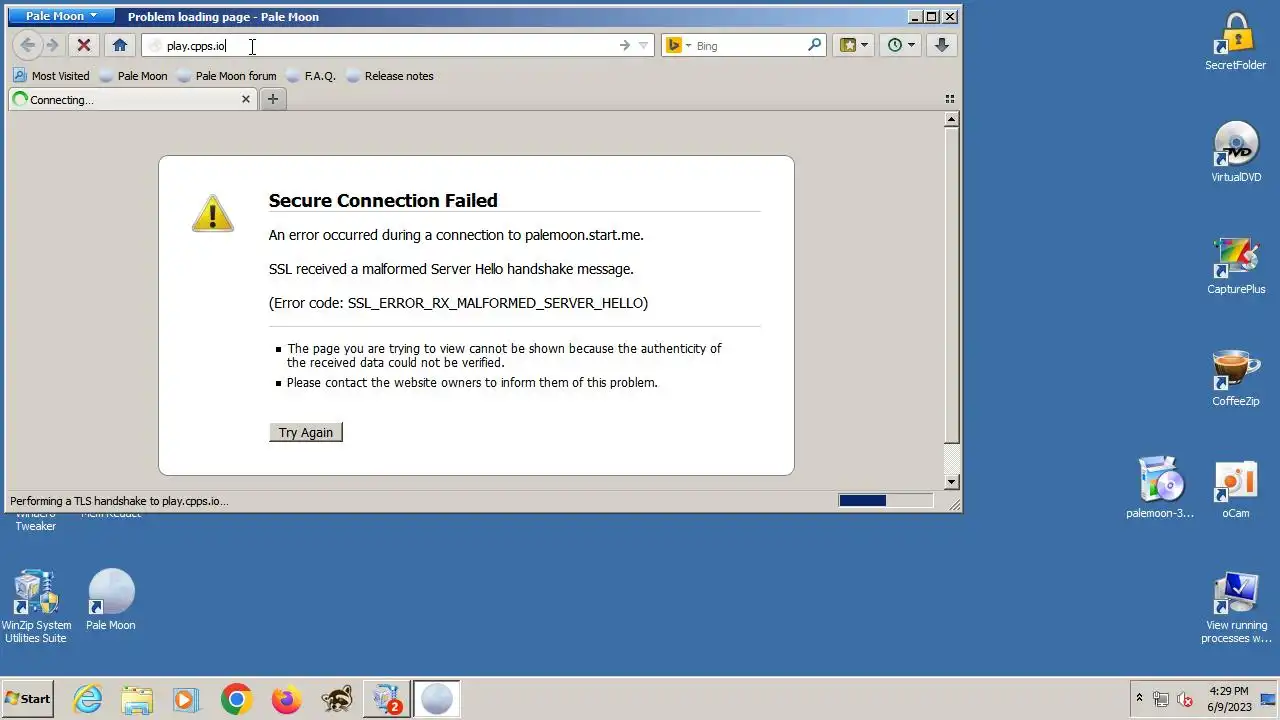Click the Go arrow in the address bar
Image resolution: width=1280 pixels, height=720 pixels.
(625, 45)
